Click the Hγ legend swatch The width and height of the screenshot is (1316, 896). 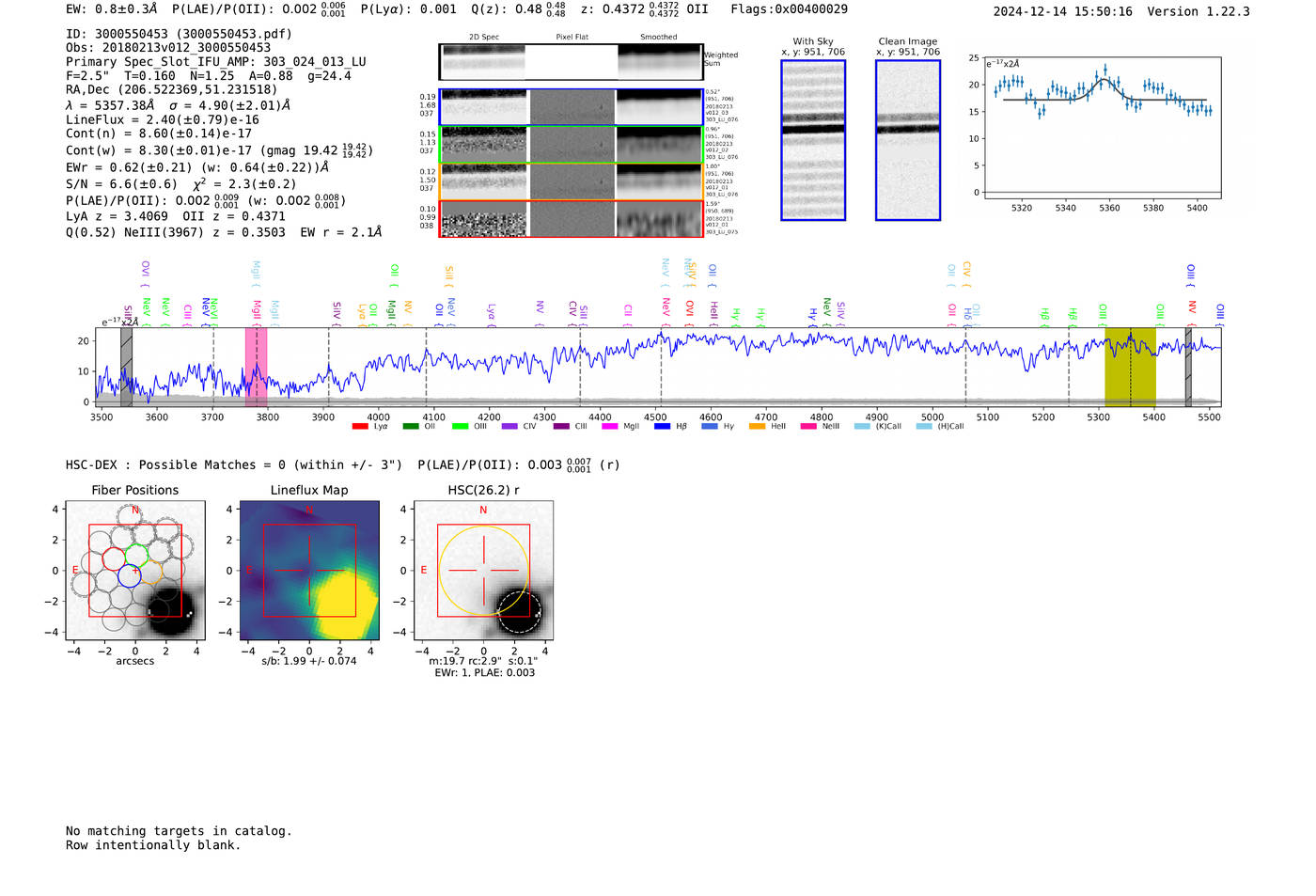(x=710, y=427)
